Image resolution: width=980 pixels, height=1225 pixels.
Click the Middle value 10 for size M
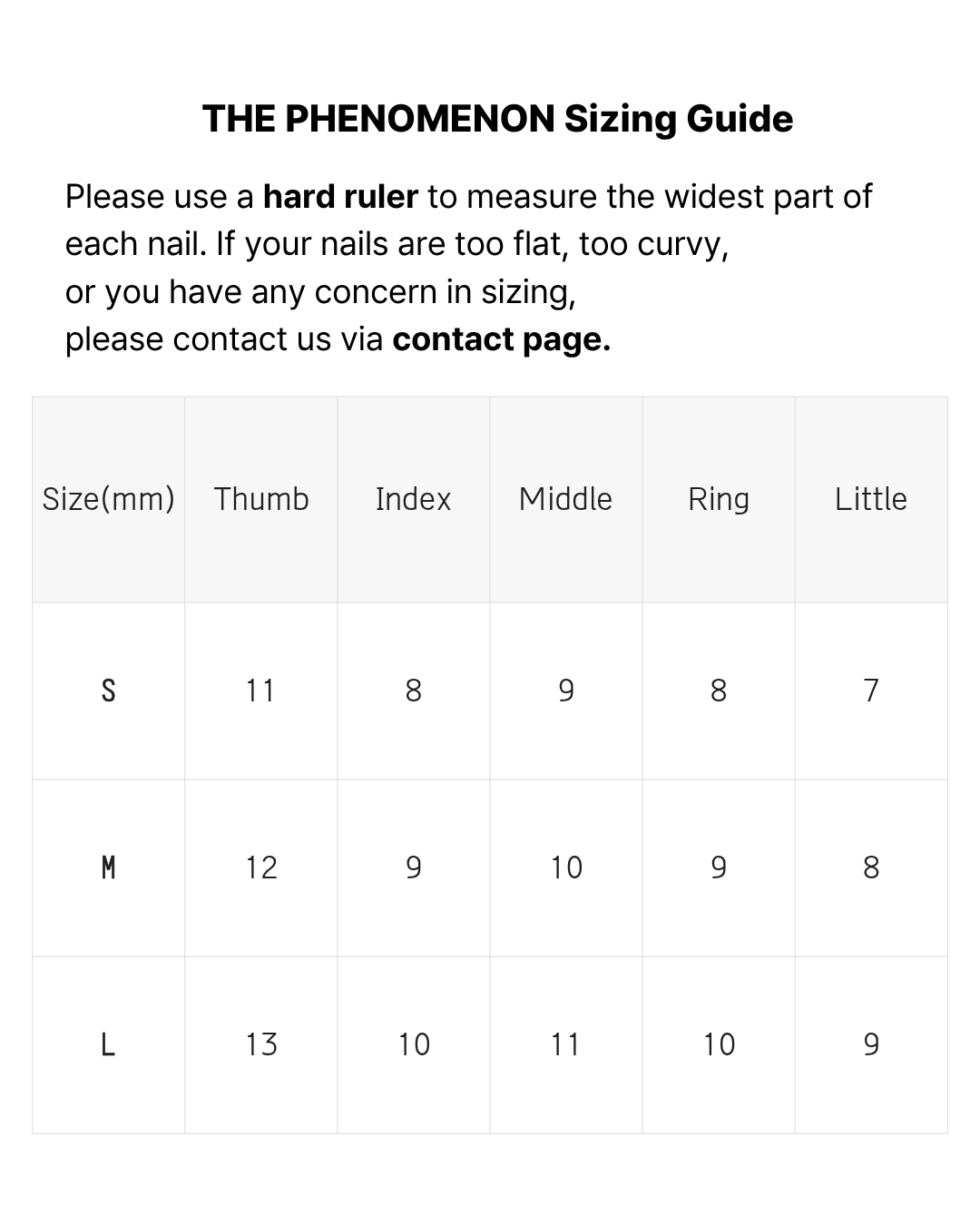click(566, 867)
